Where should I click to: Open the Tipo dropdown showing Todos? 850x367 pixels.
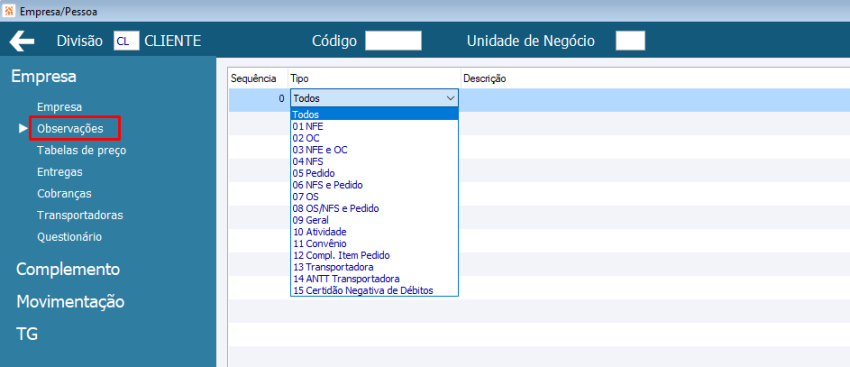click(x=374, y=98)
